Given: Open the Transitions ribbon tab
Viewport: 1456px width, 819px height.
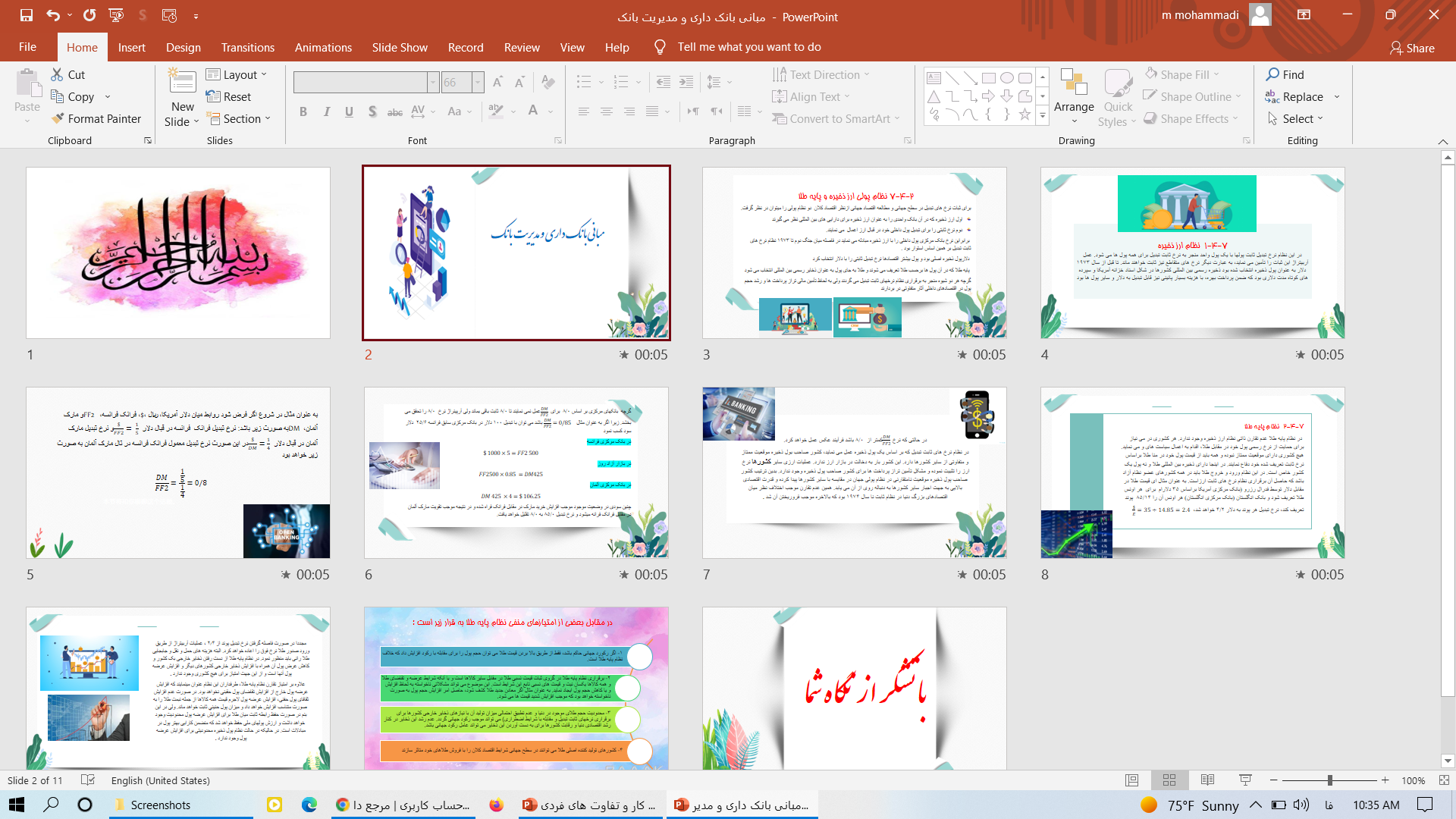Looking at the screenshot, I should (247, 47).
